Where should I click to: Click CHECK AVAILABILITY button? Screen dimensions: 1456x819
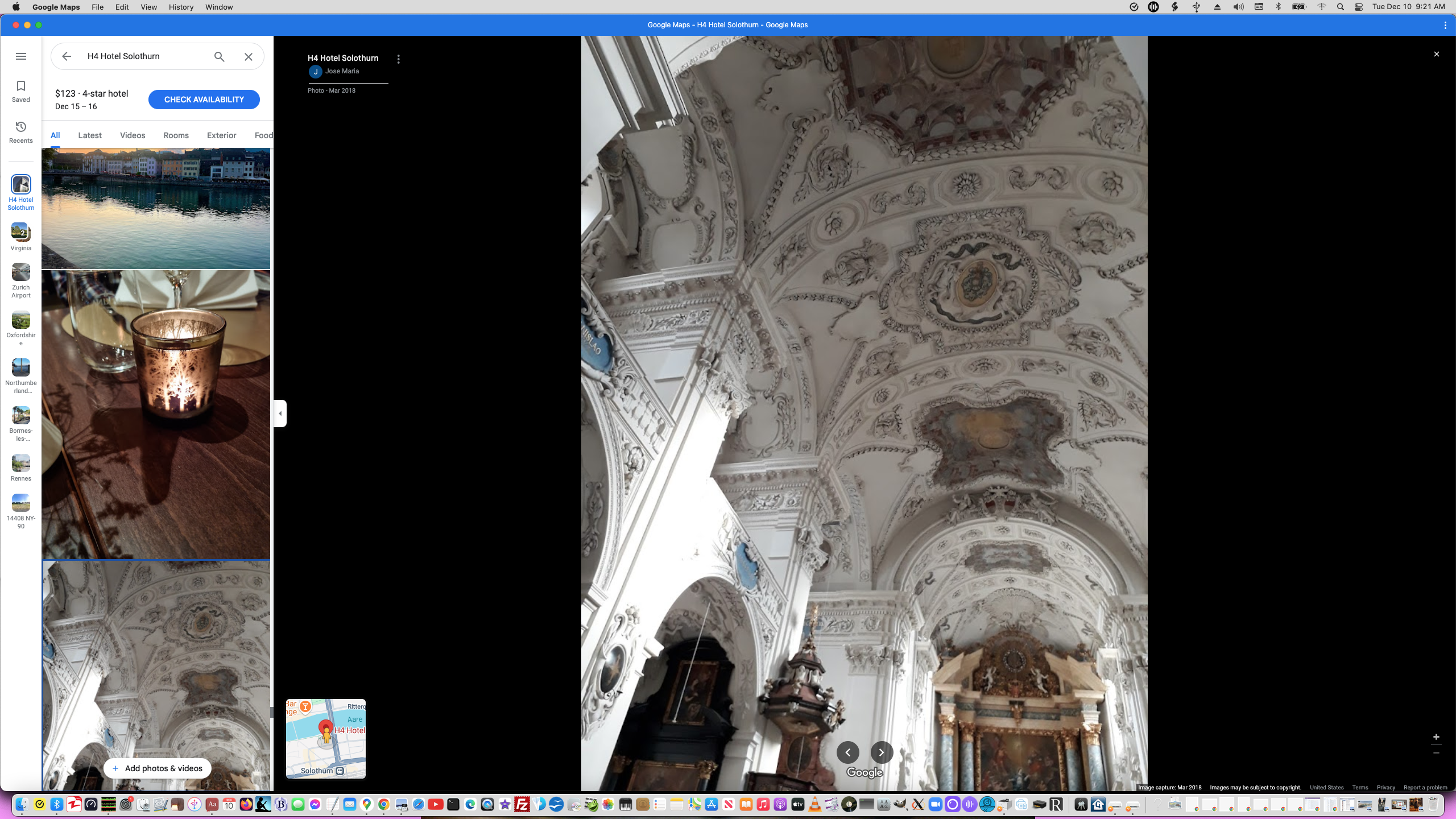tap(204, 100)
